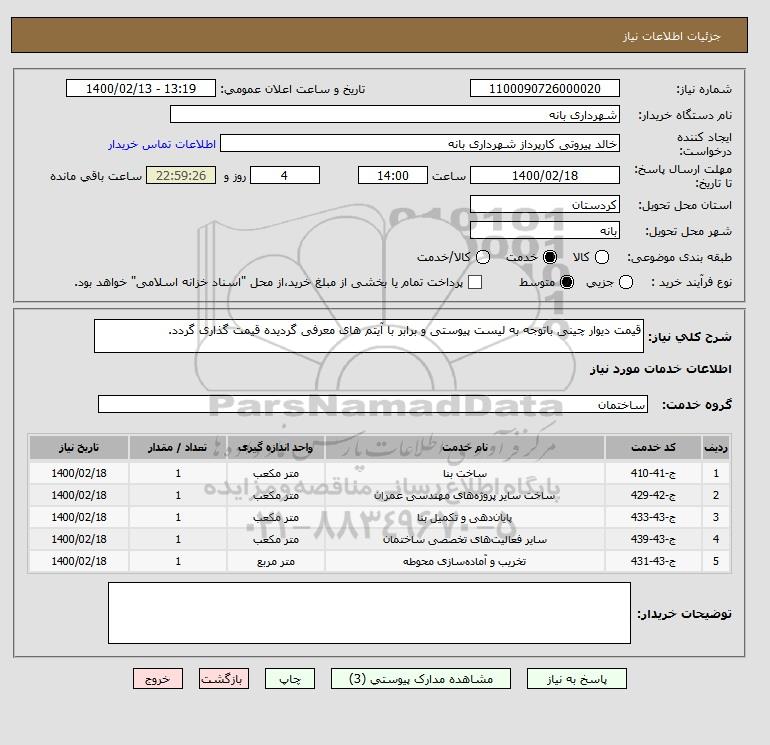The image size is (770, 745).
Task: Click the جزئیات اطلاعات نیاز page header
Action: [x=672, y=36]
